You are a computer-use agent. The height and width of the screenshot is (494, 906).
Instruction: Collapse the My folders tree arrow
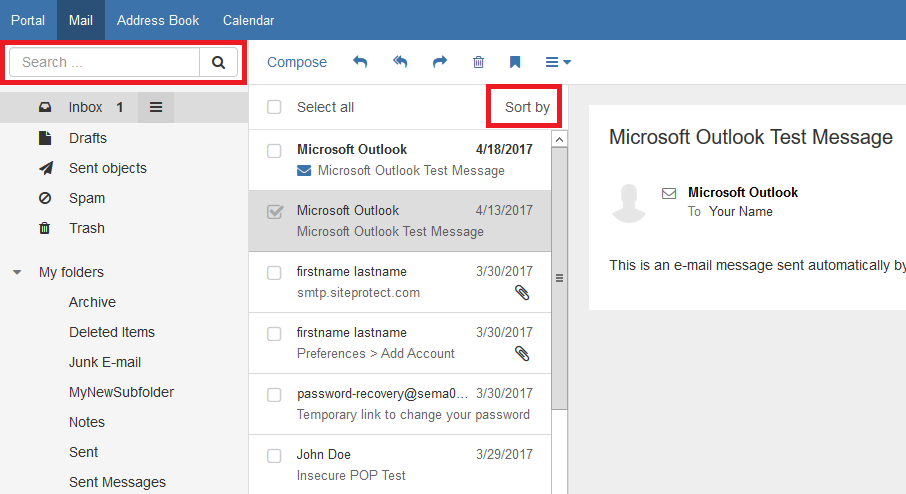(x=17, y=272)
